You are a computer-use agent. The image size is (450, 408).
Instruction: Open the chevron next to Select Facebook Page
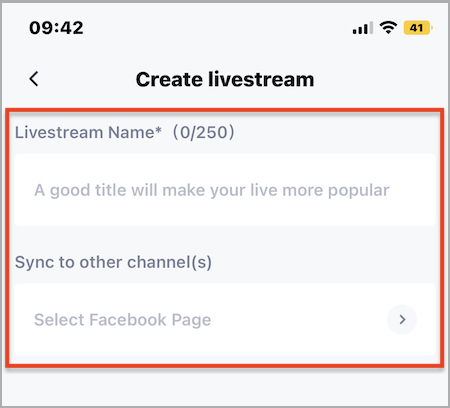tap(402, 319)
